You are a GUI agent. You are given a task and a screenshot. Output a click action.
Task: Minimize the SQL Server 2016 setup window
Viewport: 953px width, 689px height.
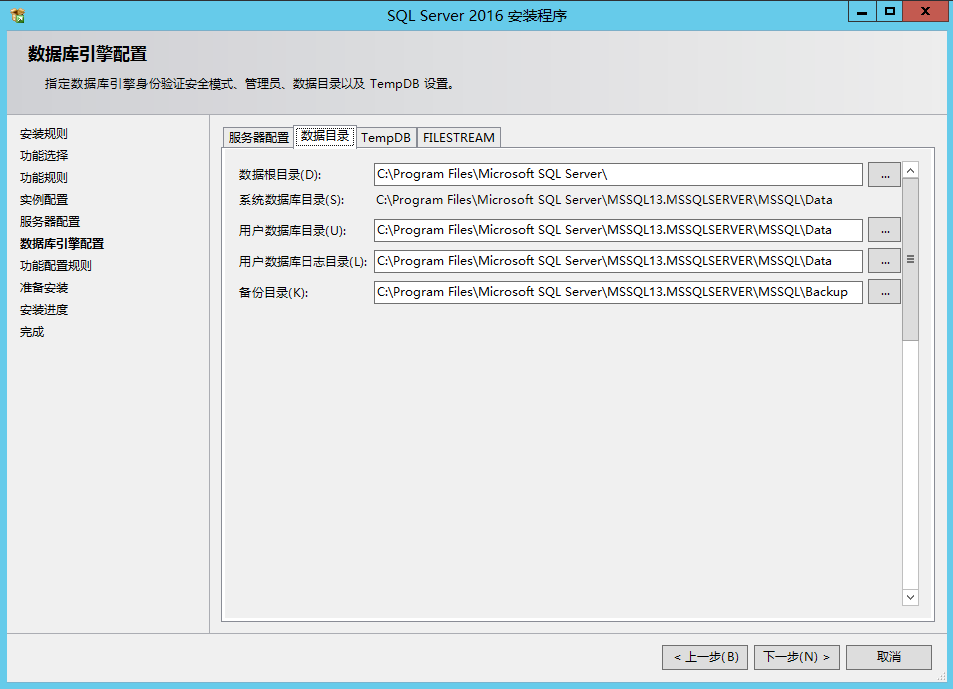862,12
